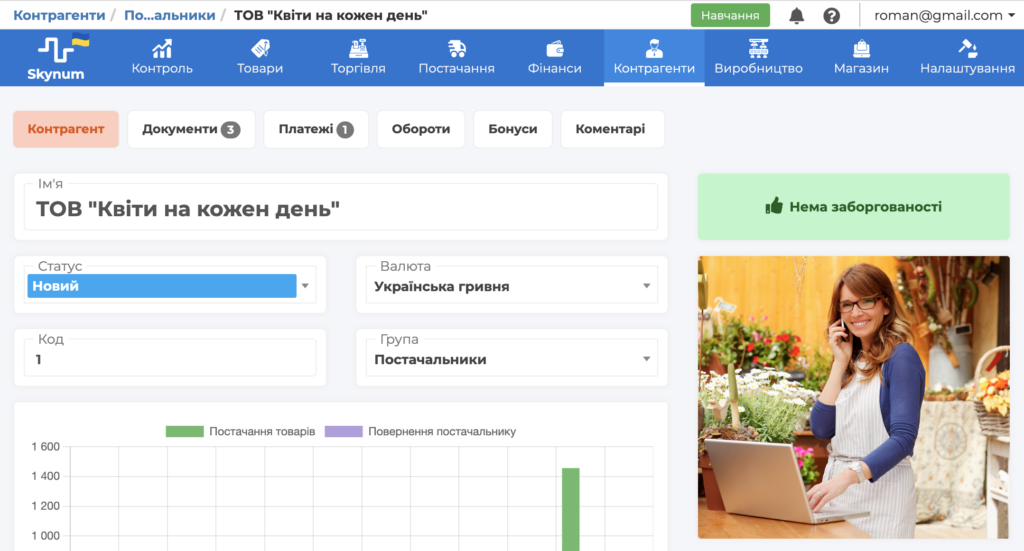1024x551 pixels.
Task: Go to the Фінанси section
Action: [x=554, y=57]
